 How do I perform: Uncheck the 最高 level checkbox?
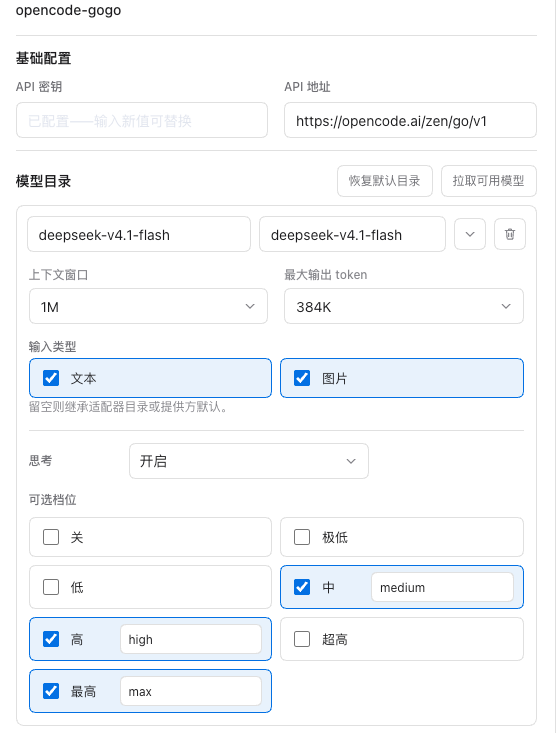point(51,691)
